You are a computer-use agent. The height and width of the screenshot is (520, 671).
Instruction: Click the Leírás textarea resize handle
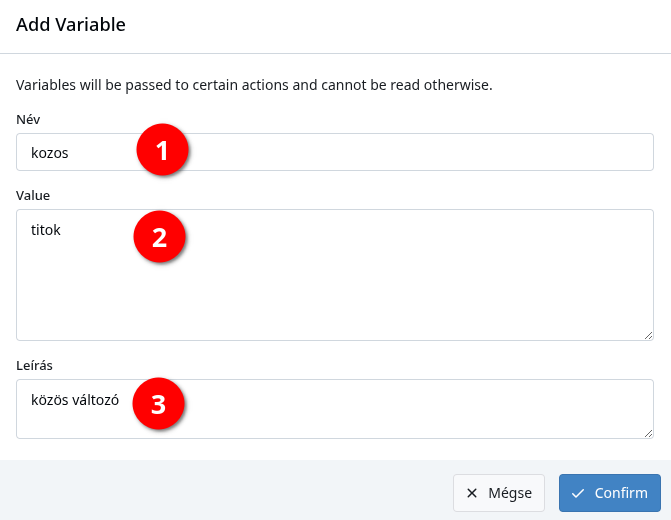[x=648, y=433]
